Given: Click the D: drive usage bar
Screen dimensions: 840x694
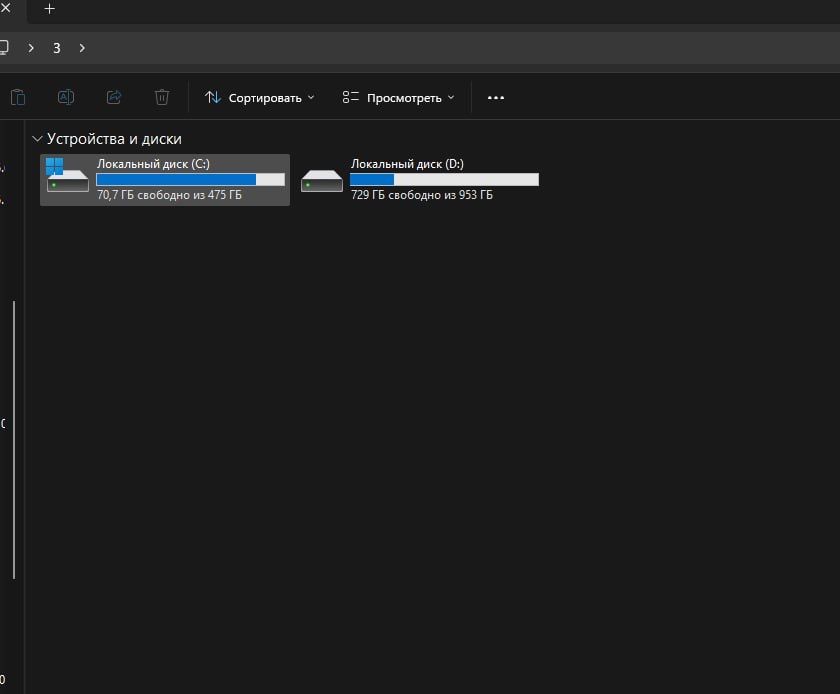Looking at the screenshot, I should [445, 180].
